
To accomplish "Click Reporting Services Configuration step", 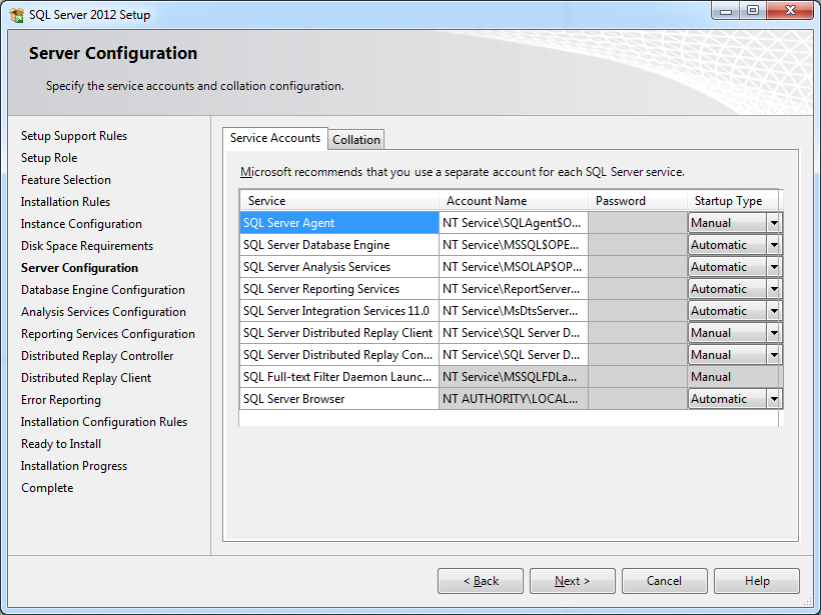I will [x=108, y=334].
